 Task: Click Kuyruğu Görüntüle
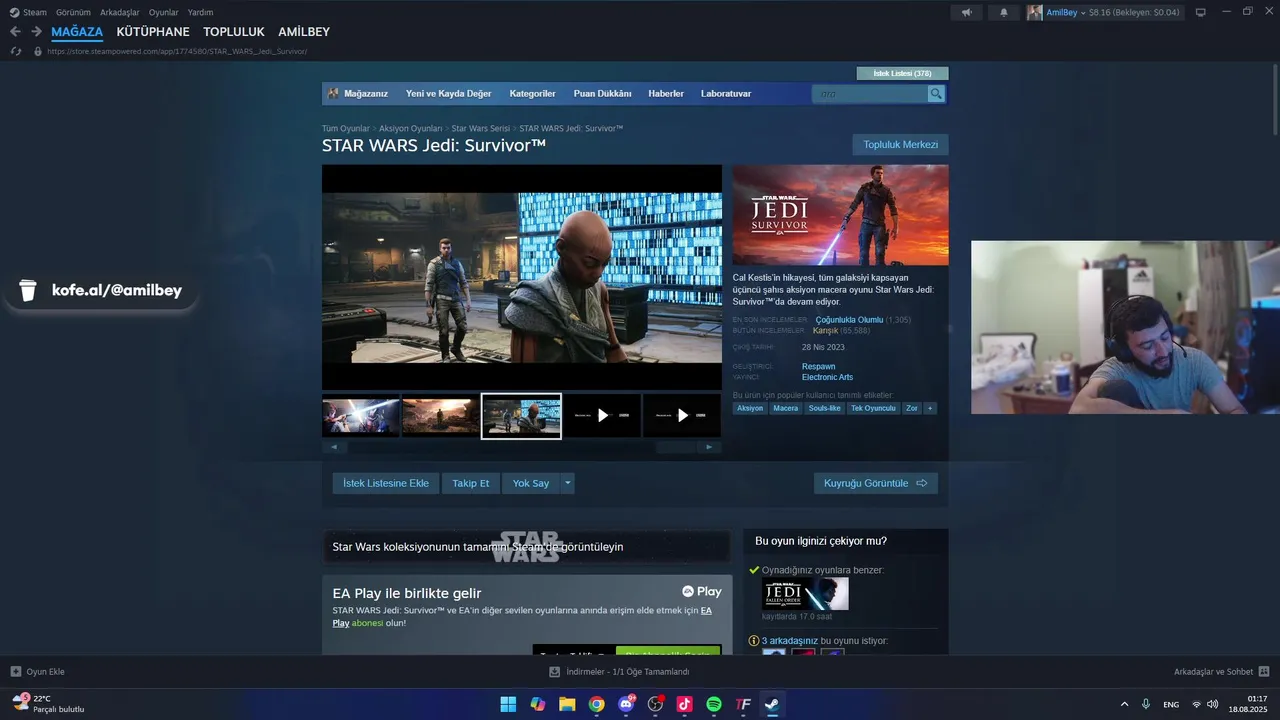point(876,483)
